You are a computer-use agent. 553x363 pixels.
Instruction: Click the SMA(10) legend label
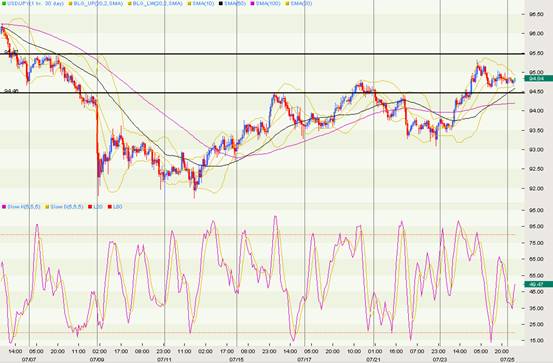[x=203, y=4]
